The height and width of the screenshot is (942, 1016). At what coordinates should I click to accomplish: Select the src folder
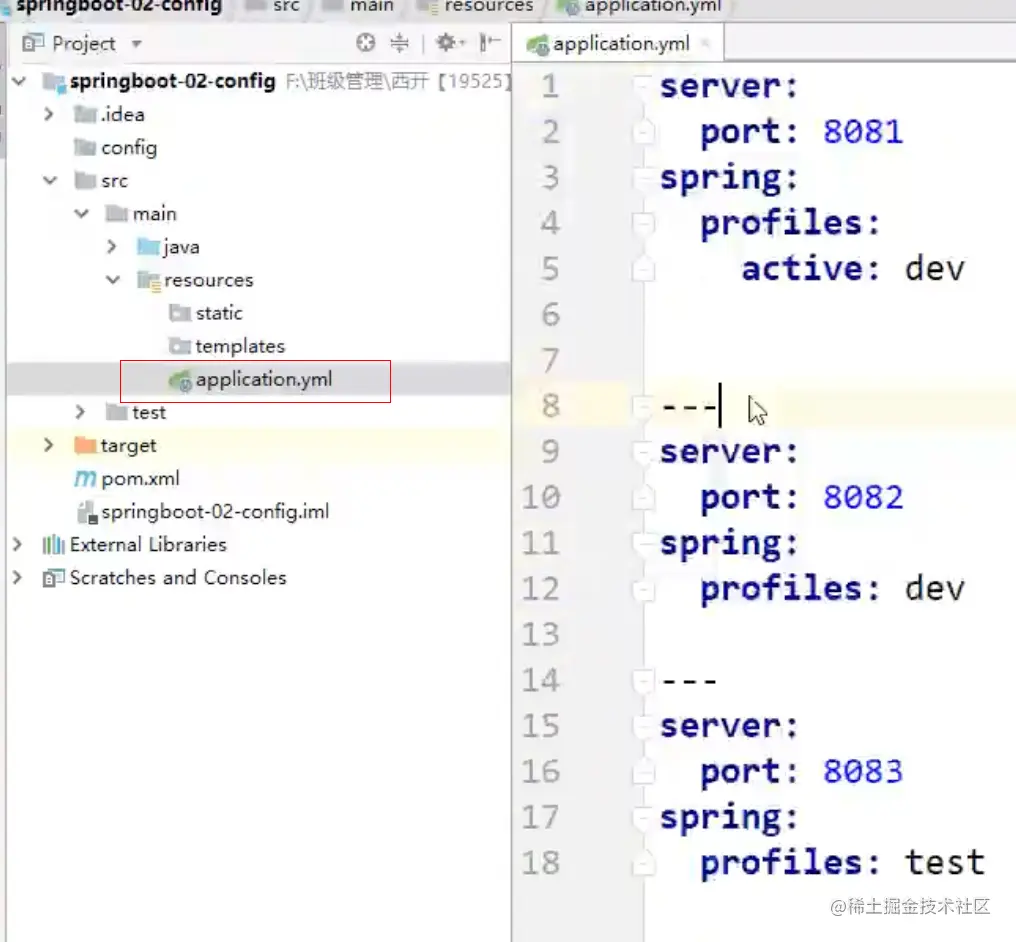[115, 181]
